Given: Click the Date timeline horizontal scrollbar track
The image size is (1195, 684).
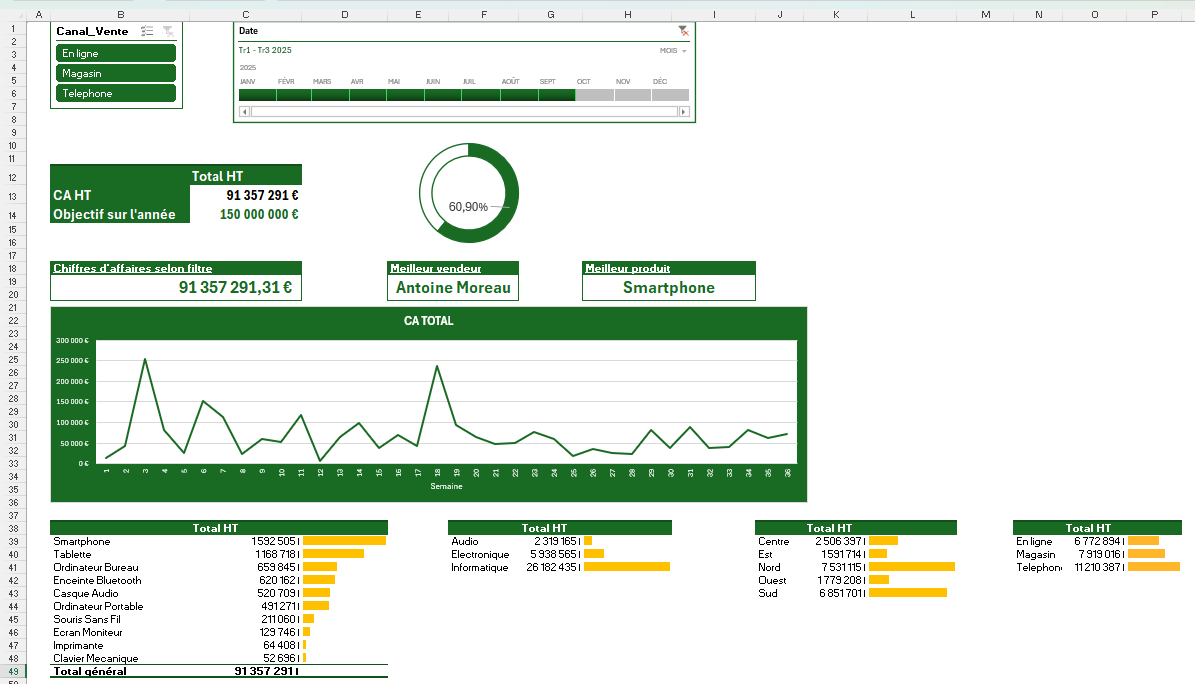Looking at the screenshot, I should [x=464, y=111].
